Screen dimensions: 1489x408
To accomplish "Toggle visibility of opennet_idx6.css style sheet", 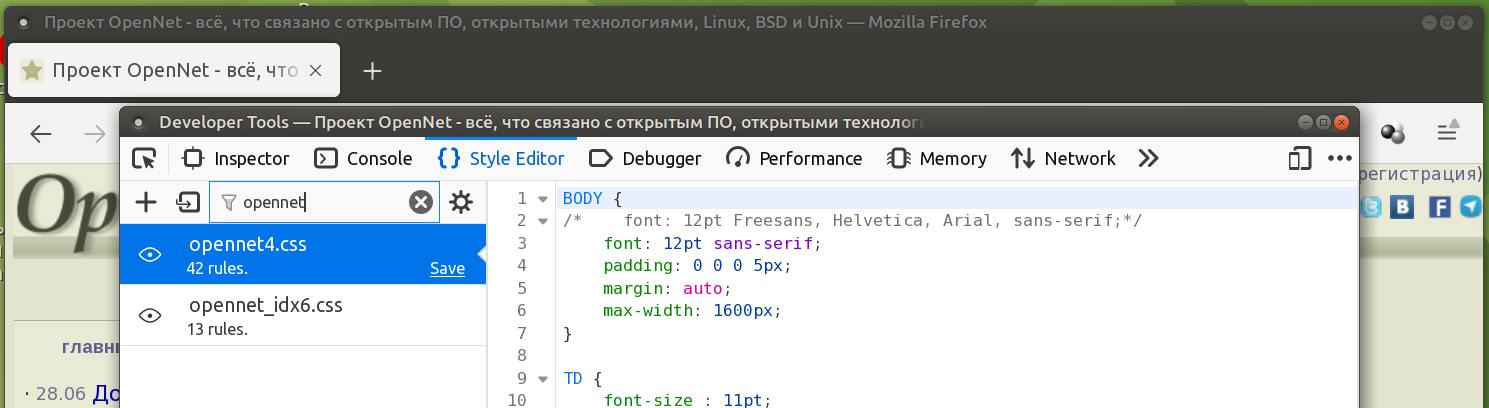I will pyautogui.click(x=150, y=316).
